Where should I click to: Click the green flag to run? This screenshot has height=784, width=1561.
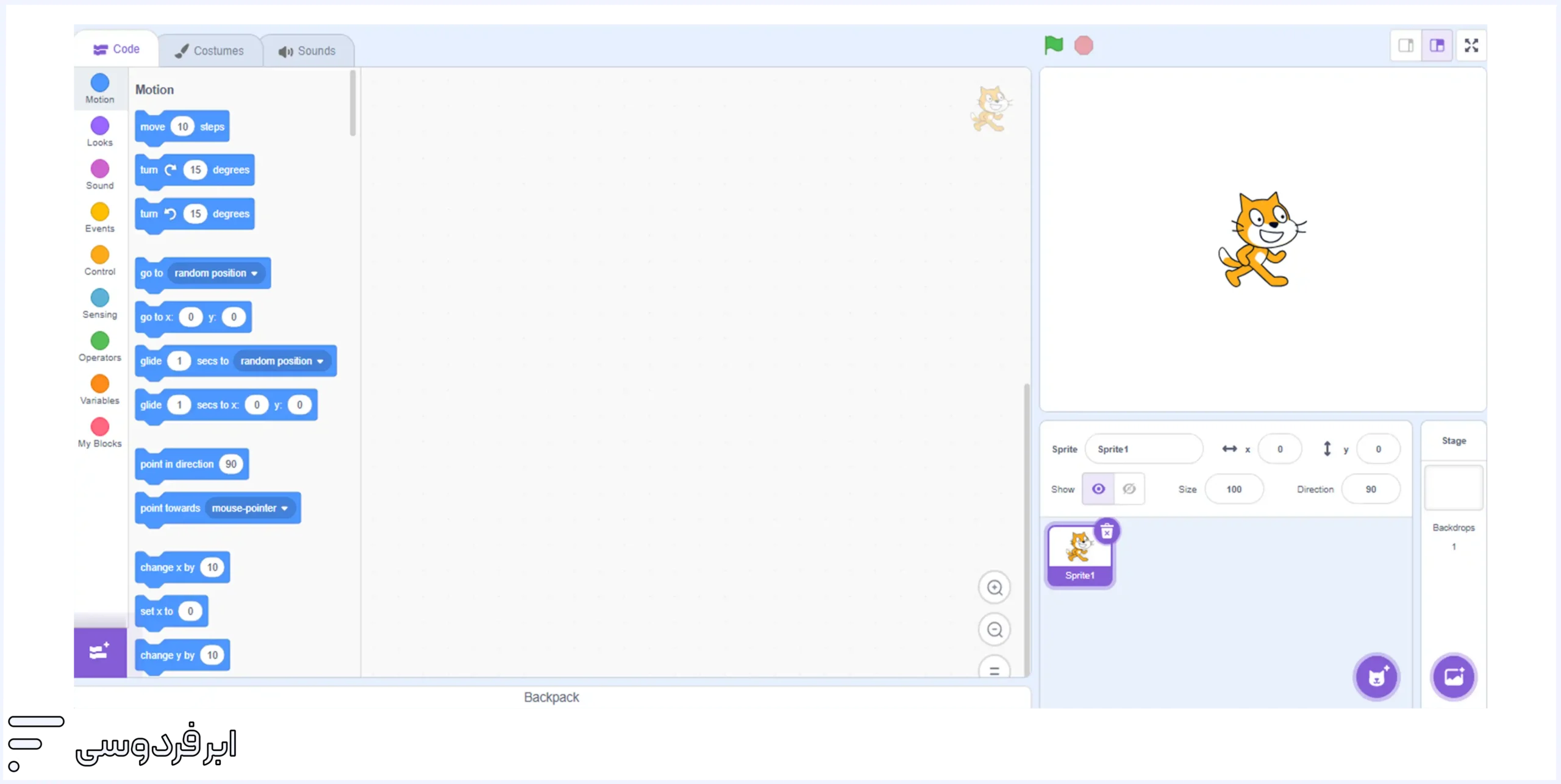tap(1053, 45)
